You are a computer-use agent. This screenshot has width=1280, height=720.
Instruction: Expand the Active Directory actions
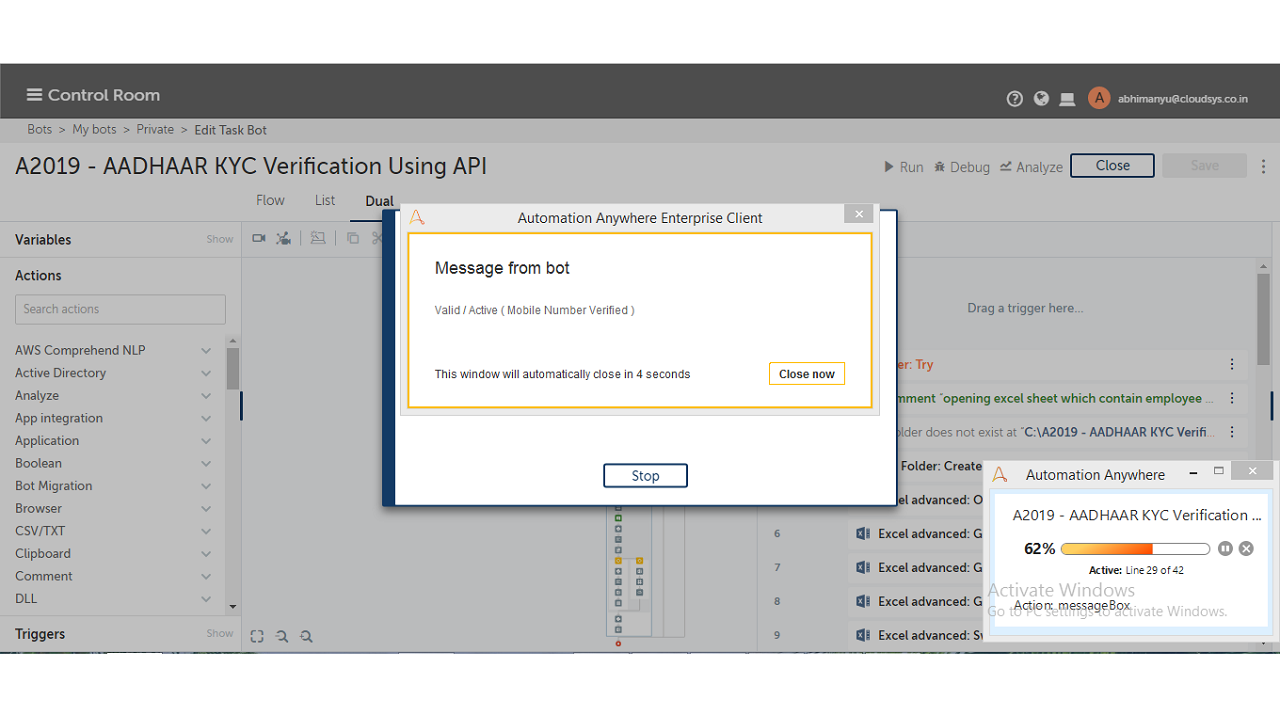pos(206,373)
